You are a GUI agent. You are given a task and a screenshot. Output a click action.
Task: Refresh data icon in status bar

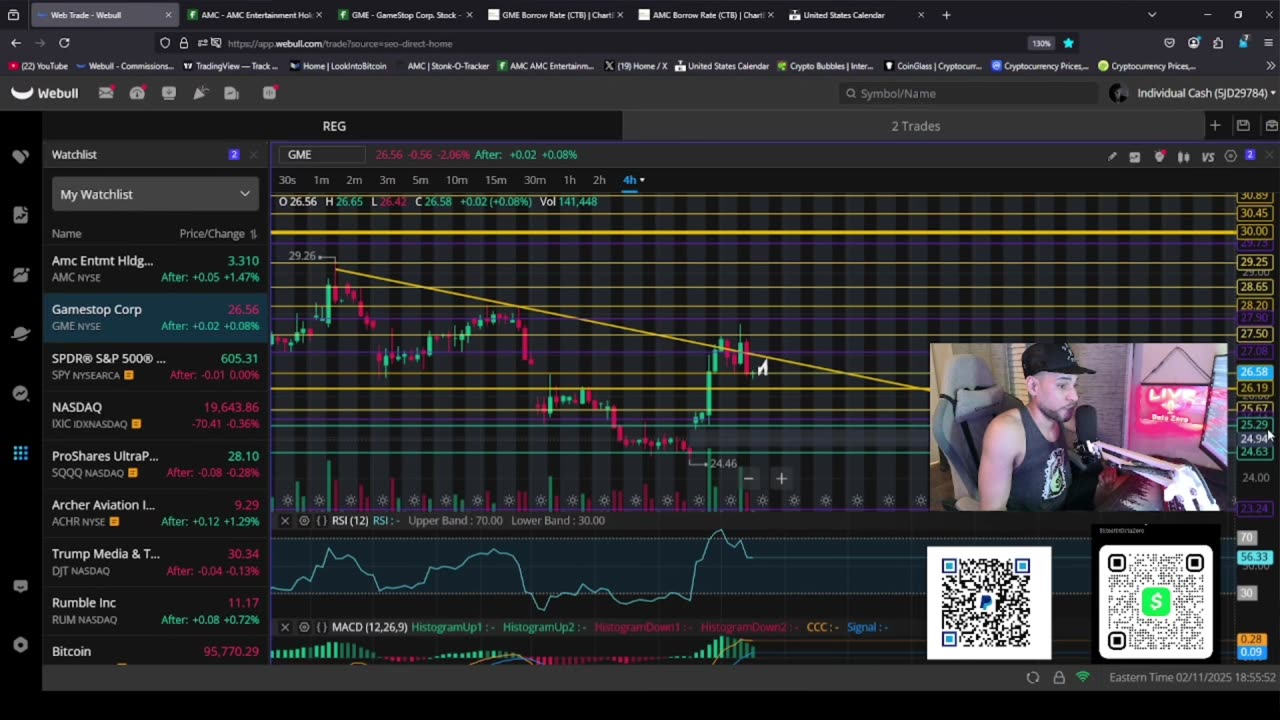tap(1033, 677)
